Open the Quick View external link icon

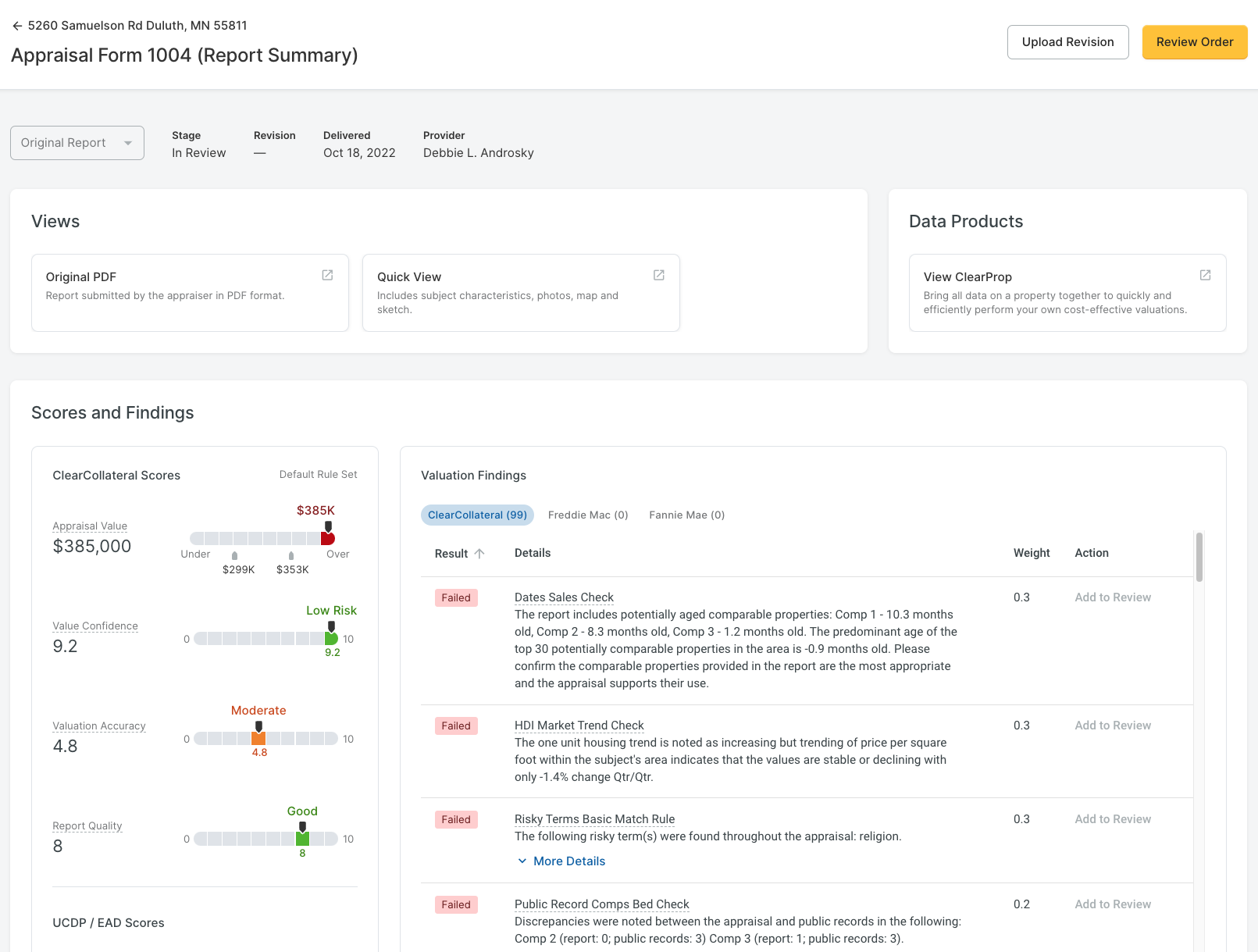click(658, 275)
